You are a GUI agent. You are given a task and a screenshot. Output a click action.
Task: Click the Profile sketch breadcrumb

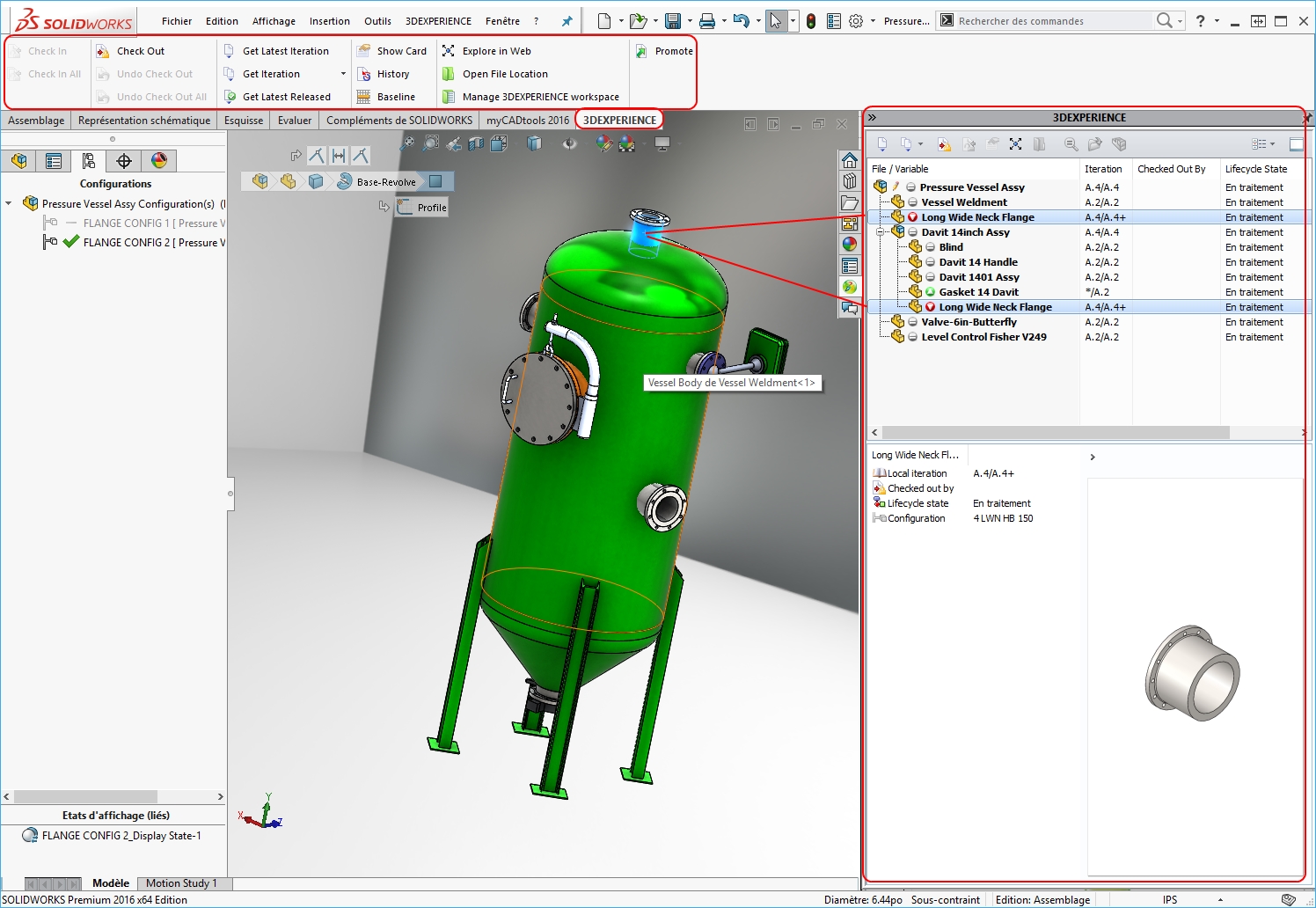pyautogui.click(x=422, y=207)
